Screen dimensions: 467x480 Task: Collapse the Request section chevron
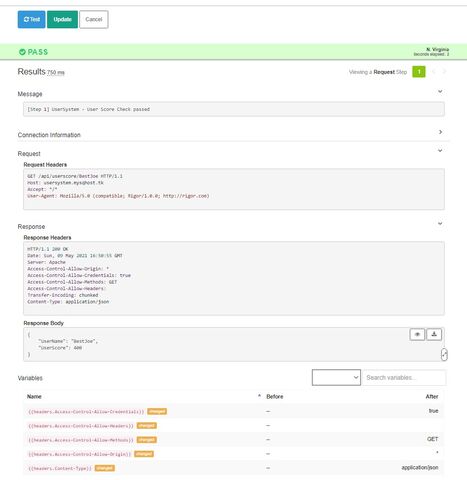(x=440, y=151)
